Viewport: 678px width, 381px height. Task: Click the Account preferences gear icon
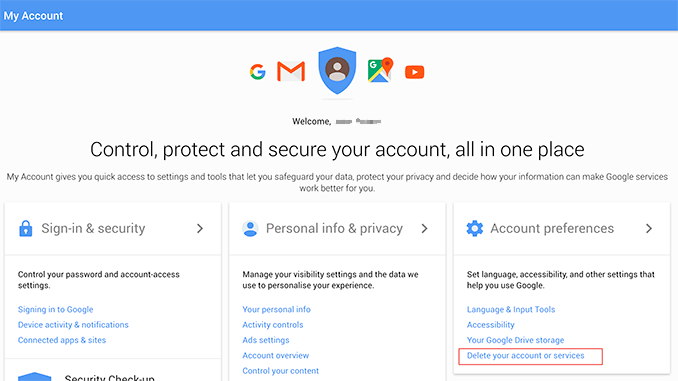474,228
